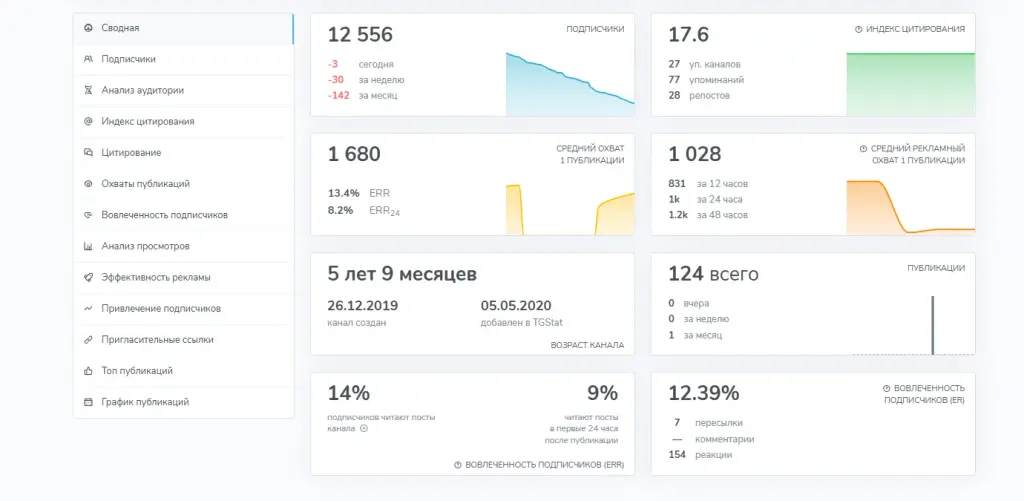Click the '7 пересылки' row
The width and height of the screenshot is (1024, 501).
tap(707, 423)
